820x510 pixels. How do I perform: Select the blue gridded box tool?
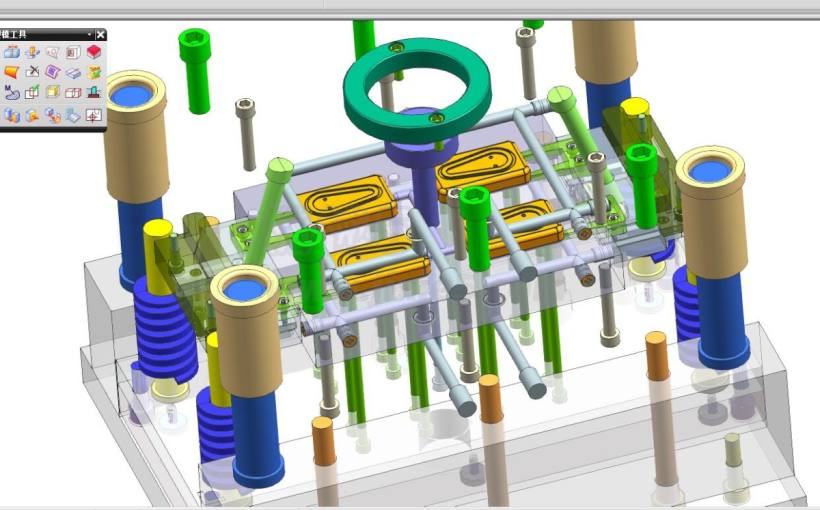[12, 52]
